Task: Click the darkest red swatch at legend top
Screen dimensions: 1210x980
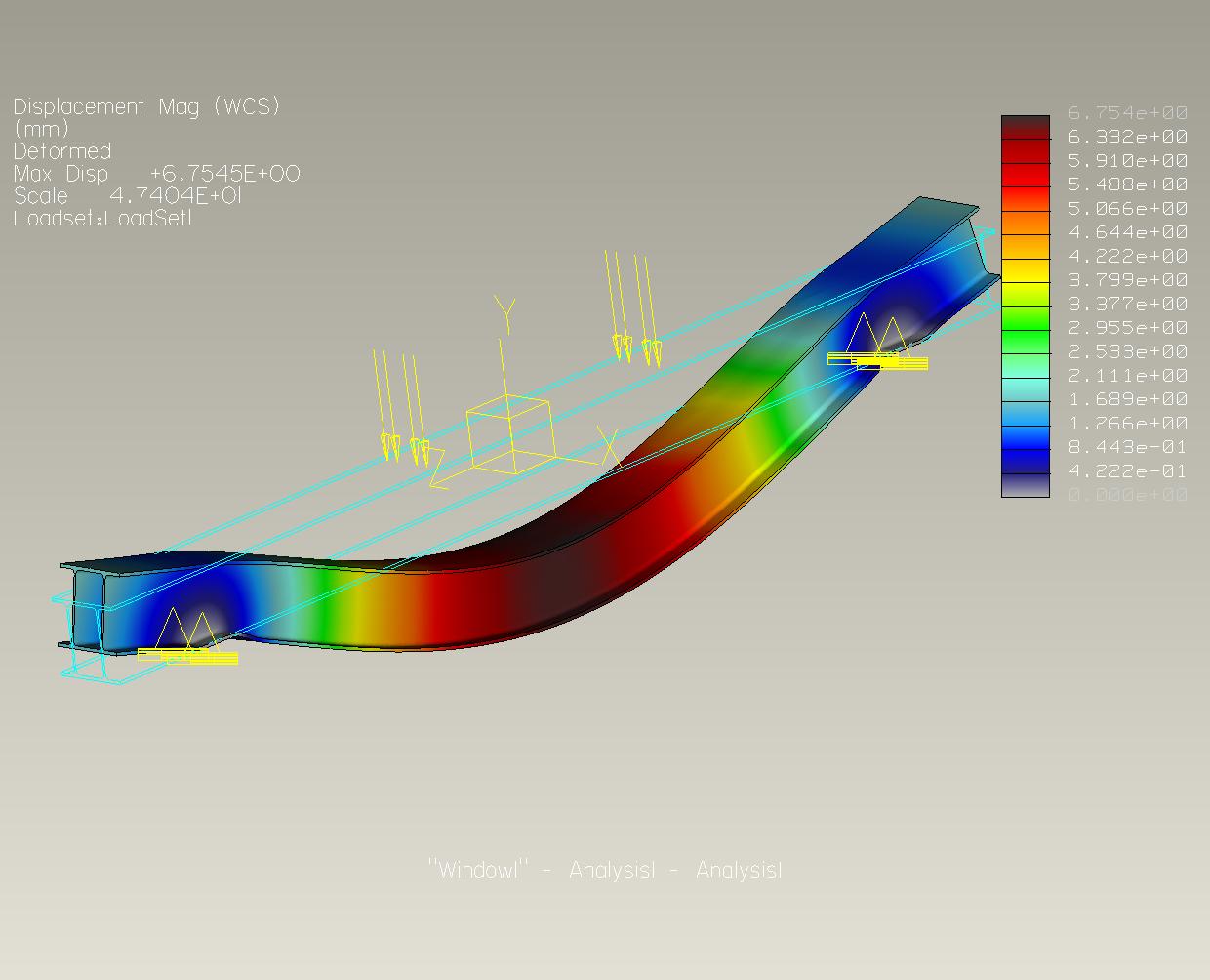Action: [1026, 127]
